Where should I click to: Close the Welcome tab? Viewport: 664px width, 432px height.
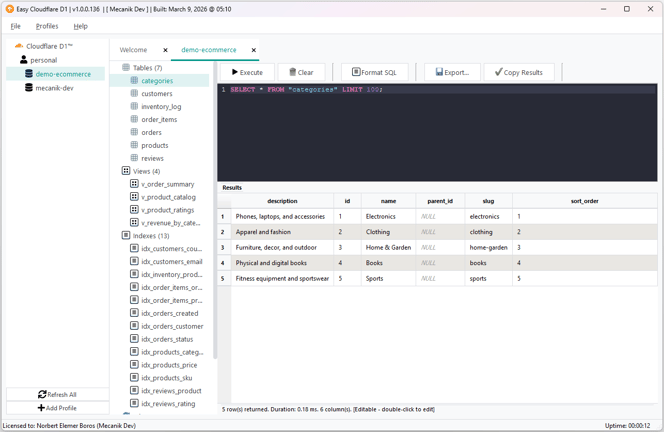coord(165,50)
